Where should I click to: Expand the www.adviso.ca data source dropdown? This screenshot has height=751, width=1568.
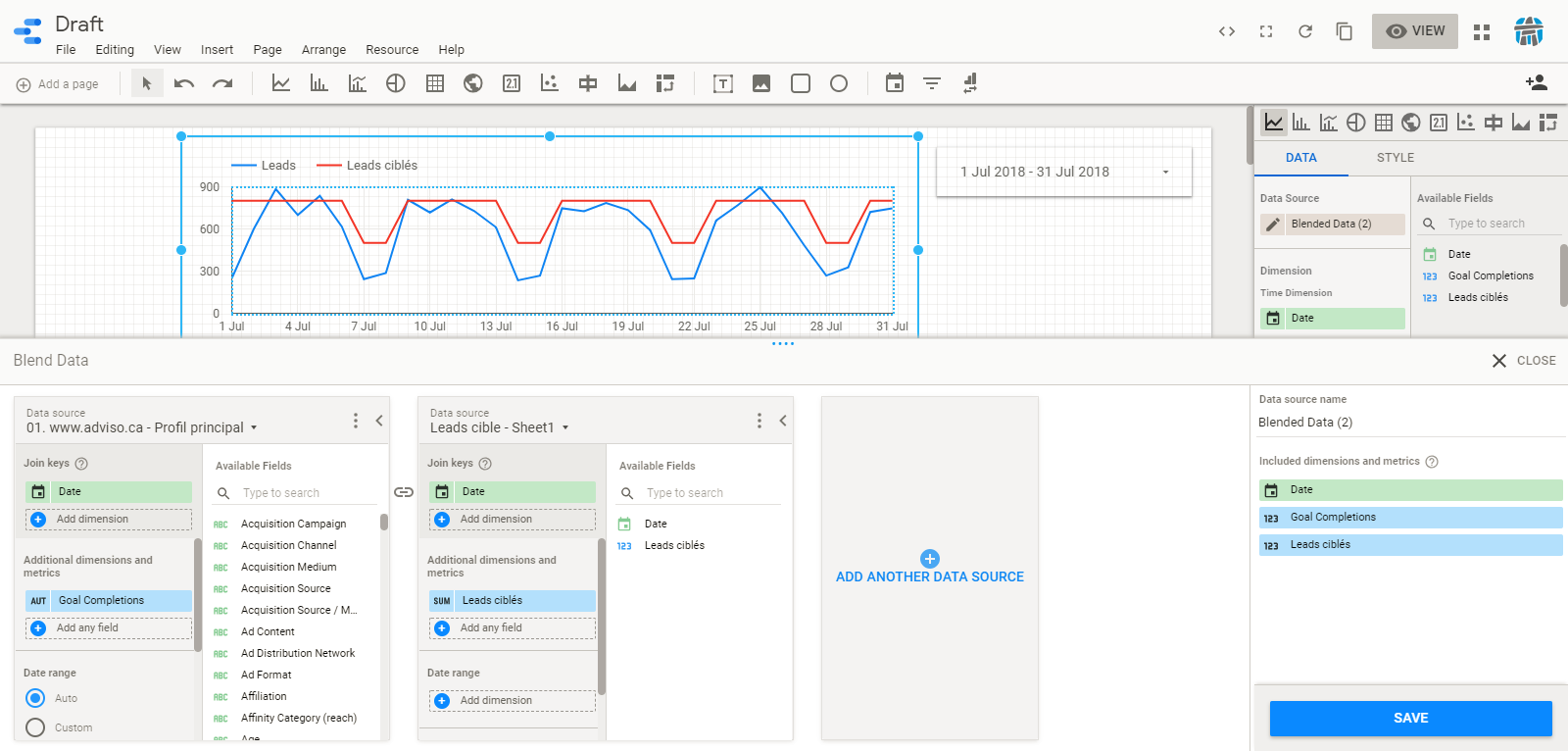point(254,427)
